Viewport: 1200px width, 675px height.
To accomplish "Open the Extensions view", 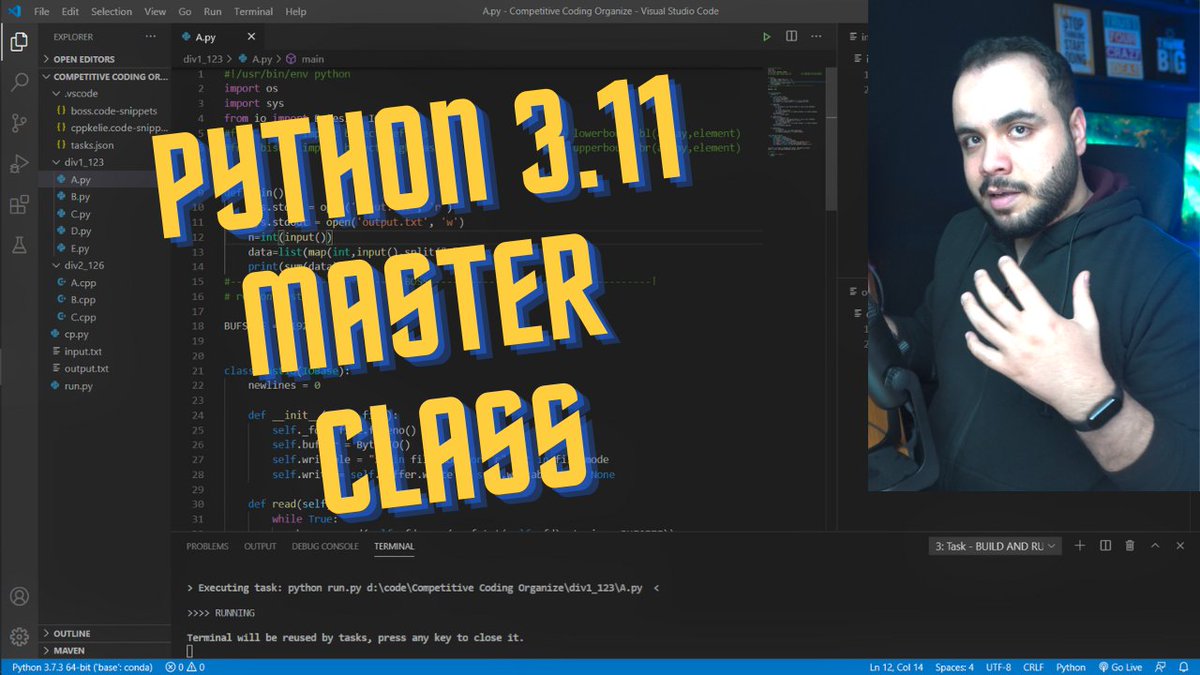I will click(19, 205).
